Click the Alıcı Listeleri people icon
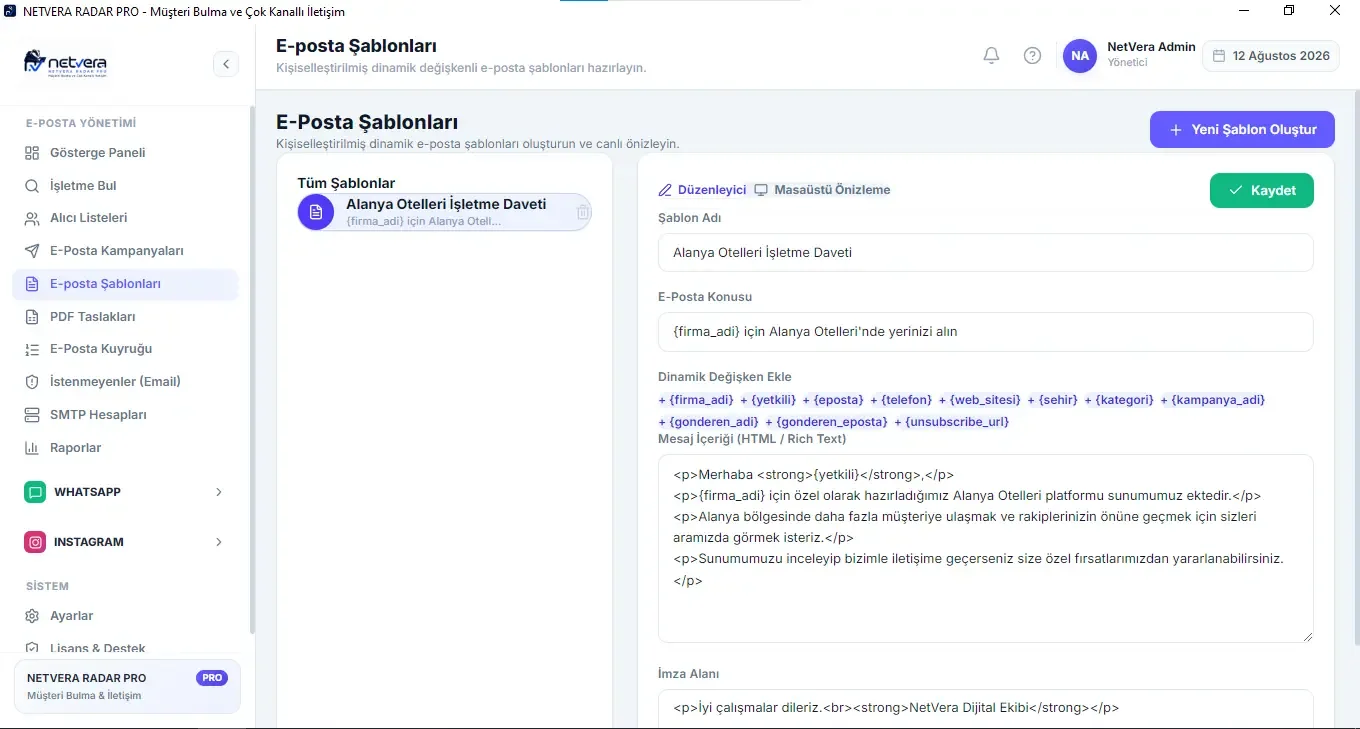1360x729 pixels. (x=32, y=218)
